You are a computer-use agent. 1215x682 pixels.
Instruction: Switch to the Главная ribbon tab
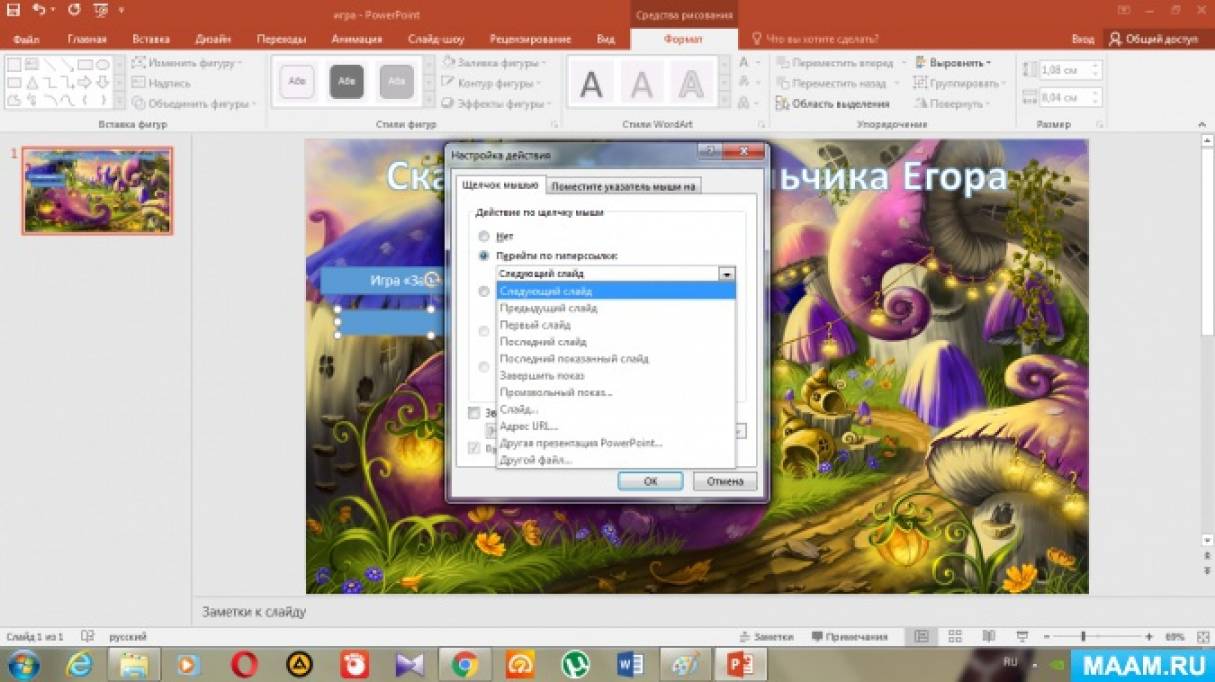(x=87, y=39)
